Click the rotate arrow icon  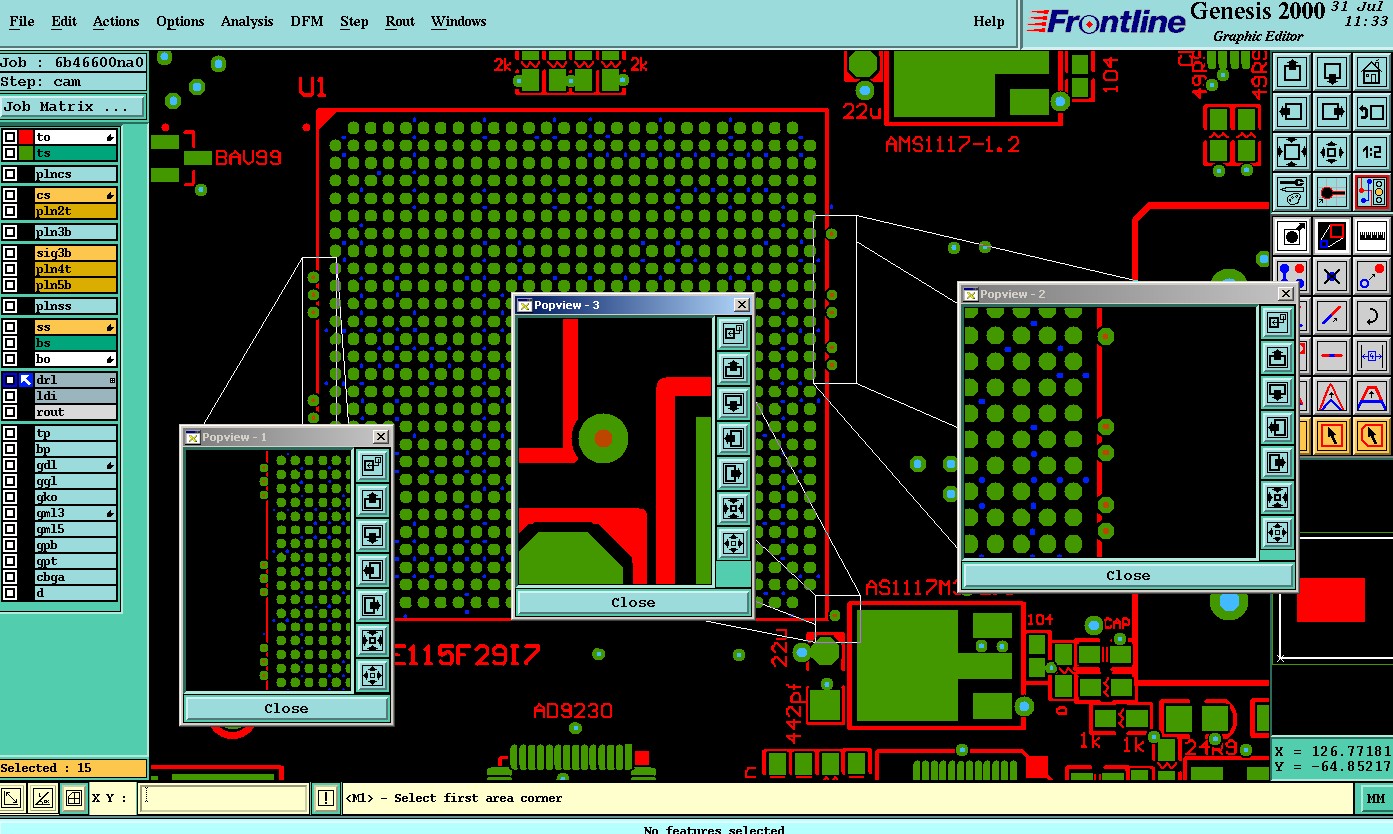tap(1372, 316)
